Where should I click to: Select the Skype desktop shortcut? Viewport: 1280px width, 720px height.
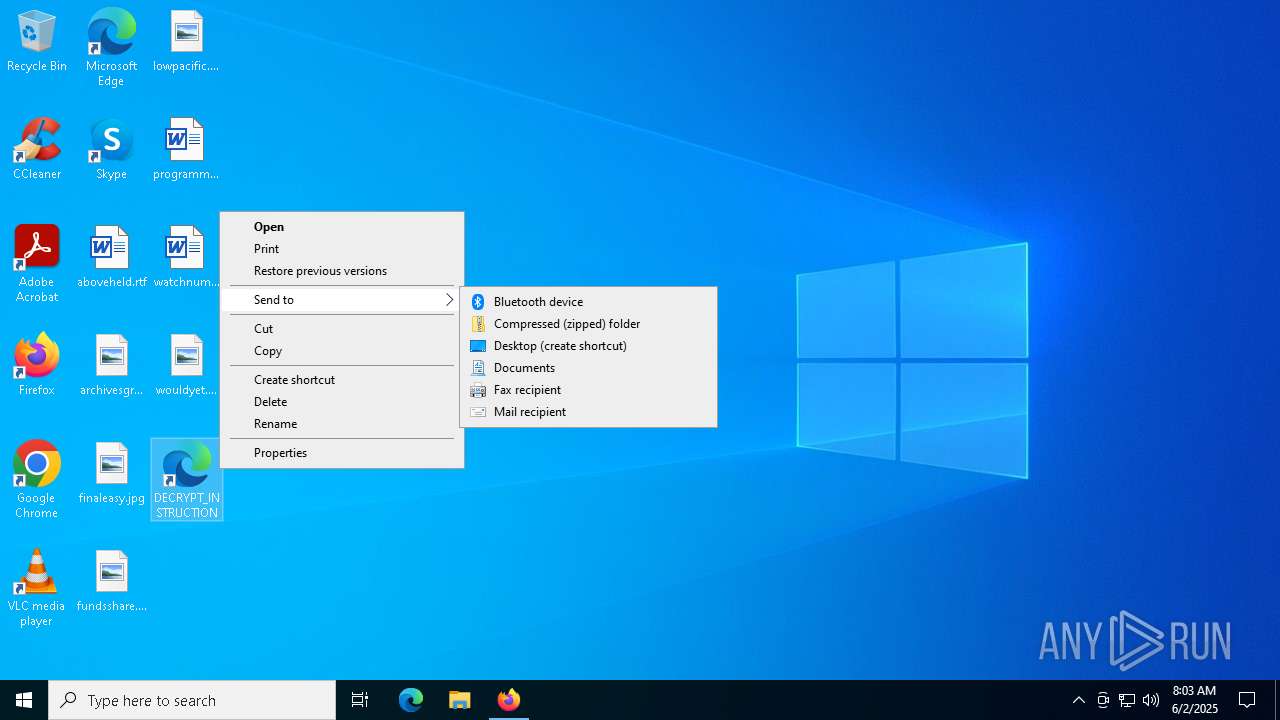pyautogui.click(x=111, y=150)
